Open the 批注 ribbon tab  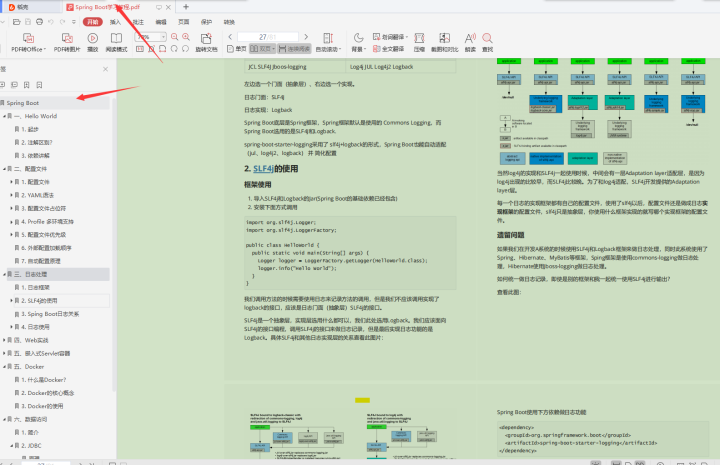138,22
